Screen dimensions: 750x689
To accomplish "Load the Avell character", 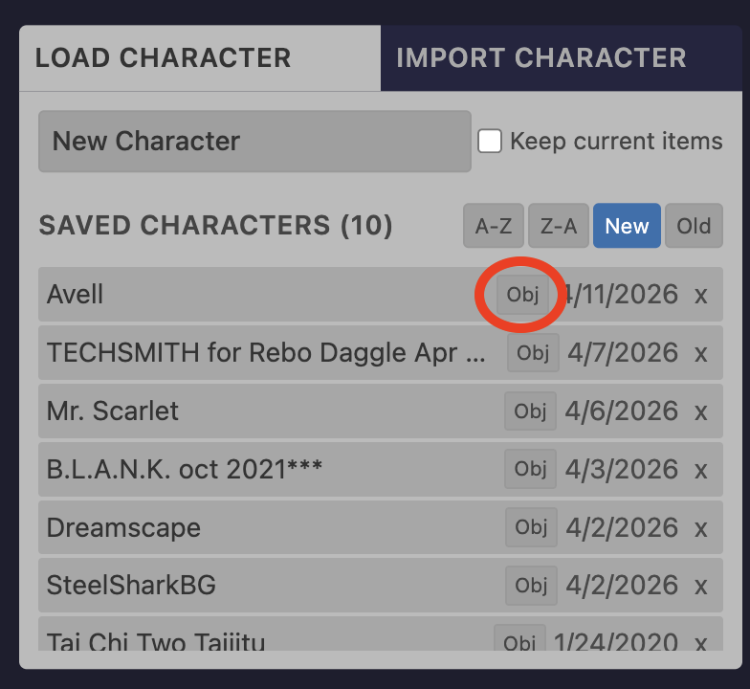I will [x=200, y=295].
